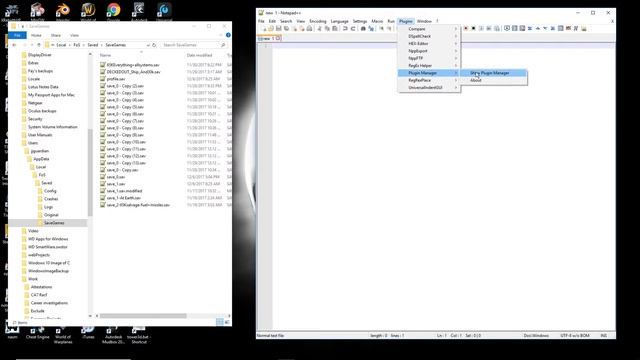Click 'FoS' in the address breadcrumb
The width and height of the screenshot is (640, 360).
point(77,45)
